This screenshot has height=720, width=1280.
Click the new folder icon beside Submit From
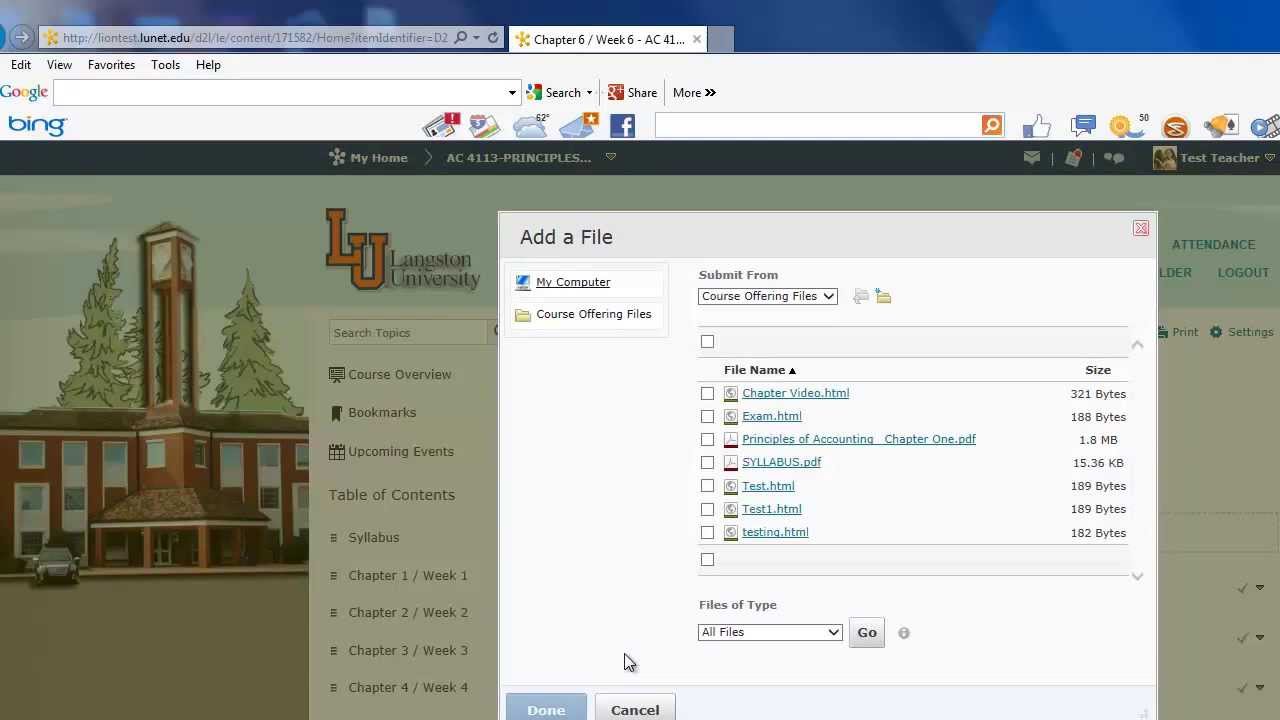[x=883, y=296]
